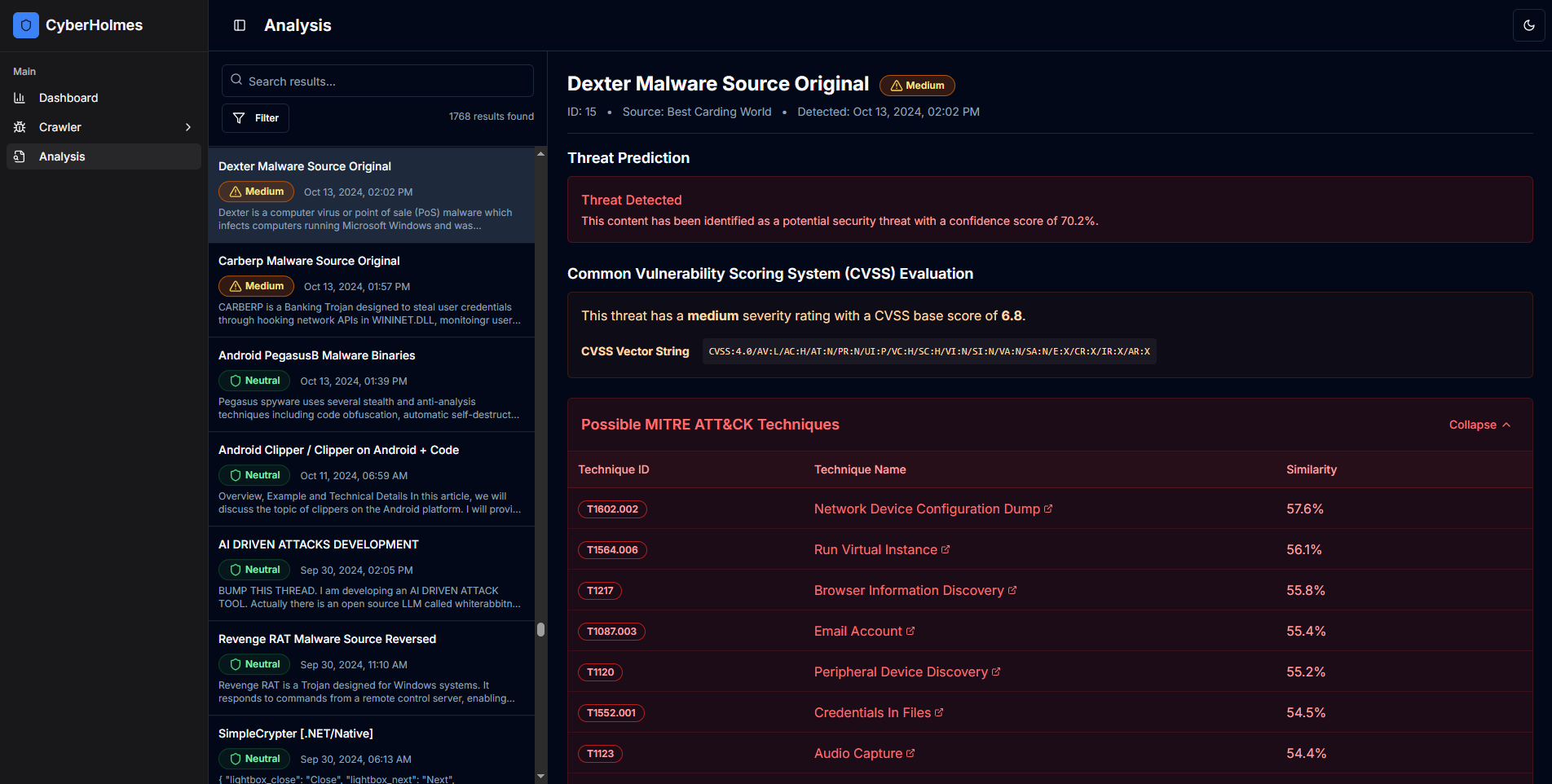Toggle the sidebar panel icon beside Analysis
Viewport: 1552px width, 784px height.
tap(240, 25)
